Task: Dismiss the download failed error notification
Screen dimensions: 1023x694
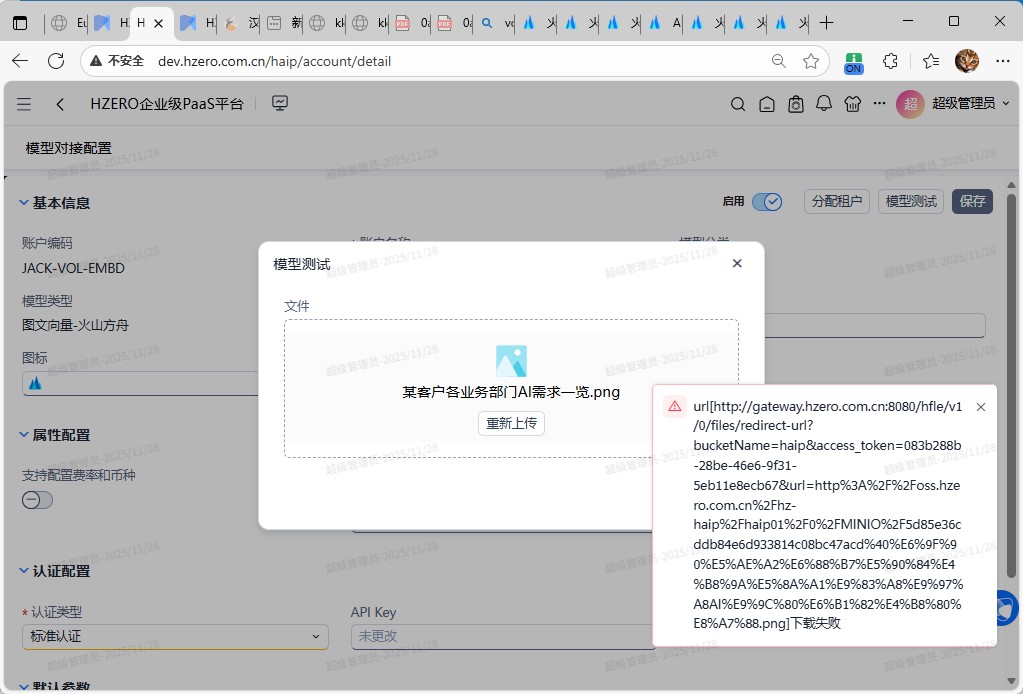Action: click(x=980, y=407)
